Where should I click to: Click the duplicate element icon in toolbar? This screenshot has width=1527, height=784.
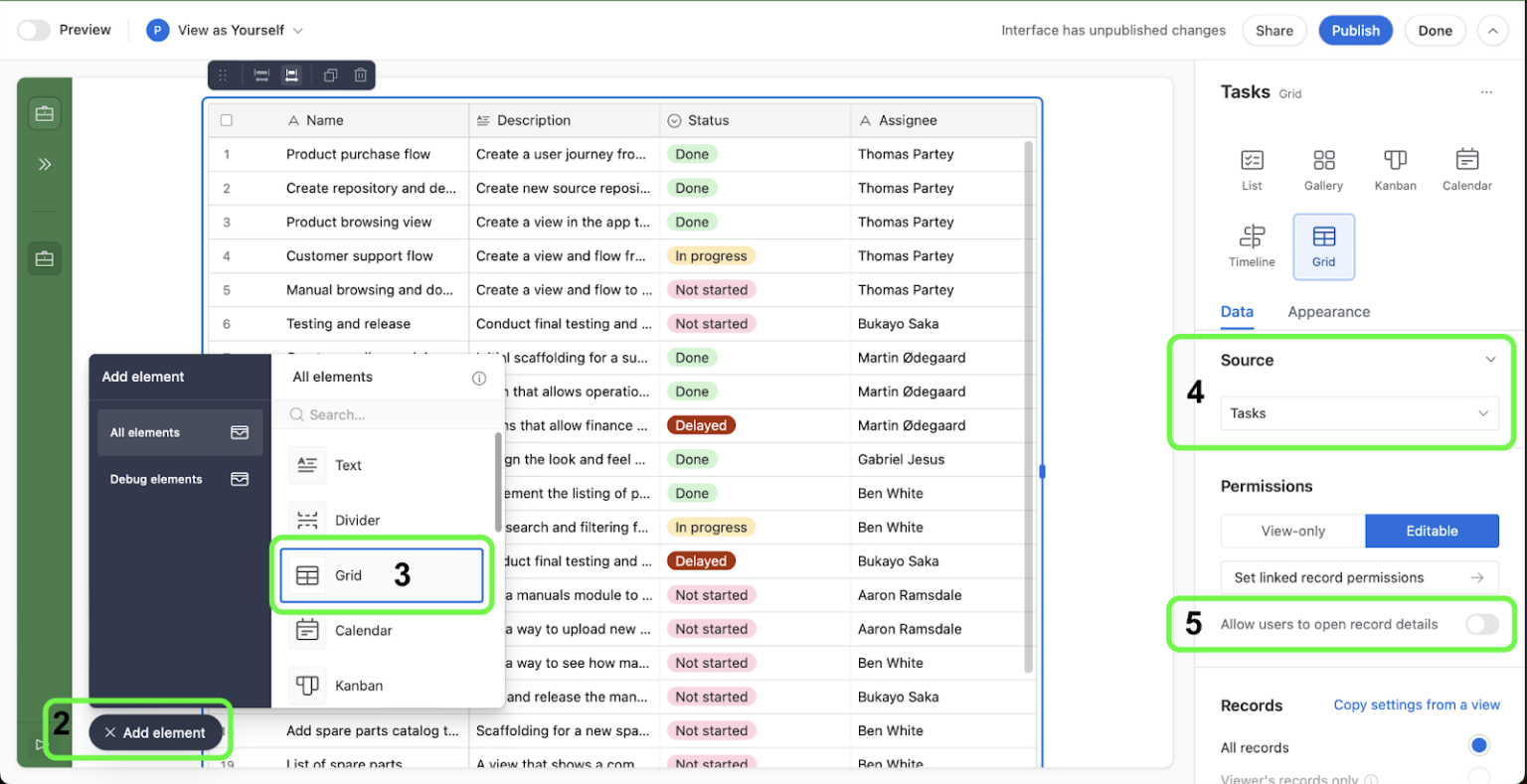331,76
